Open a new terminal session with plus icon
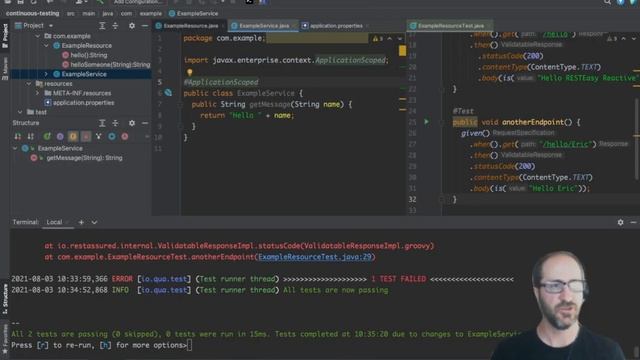 tap(81, 222)
